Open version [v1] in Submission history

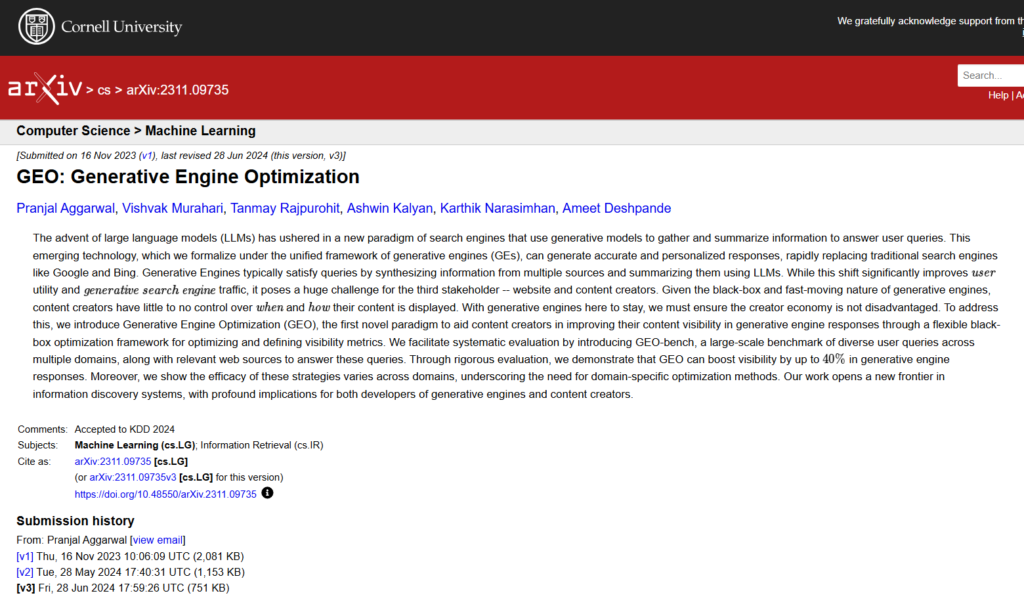click(25, 556)
